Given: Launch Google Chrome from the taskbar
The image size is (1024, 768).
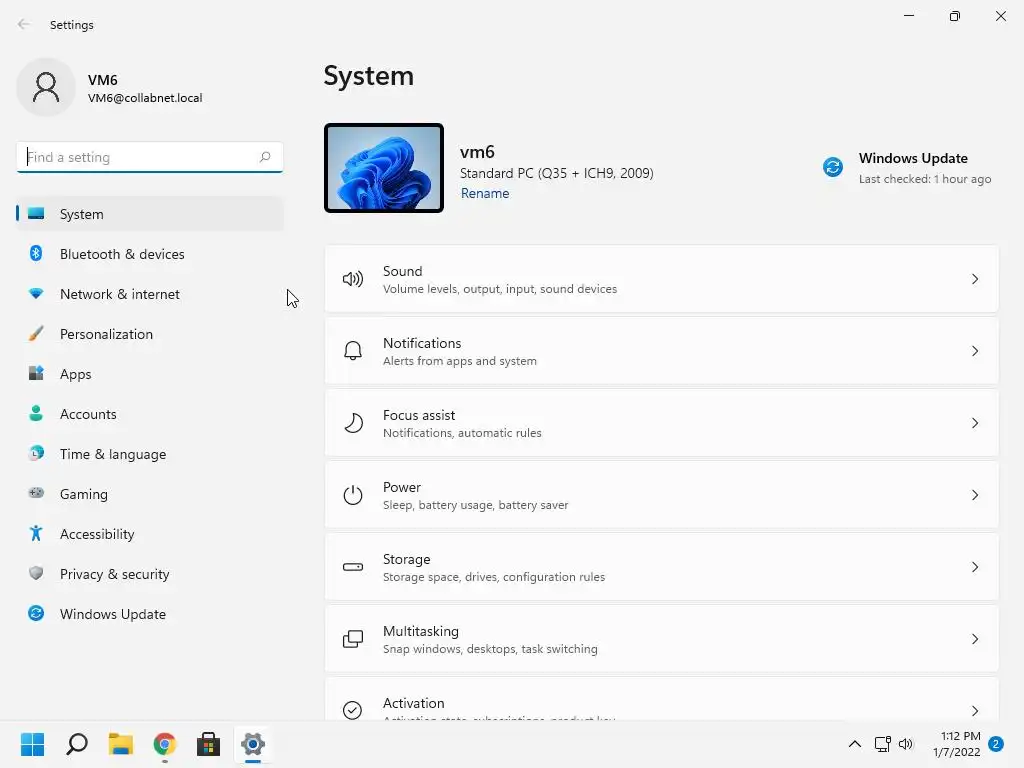Looking at the screenshot, I should (165, 744).
